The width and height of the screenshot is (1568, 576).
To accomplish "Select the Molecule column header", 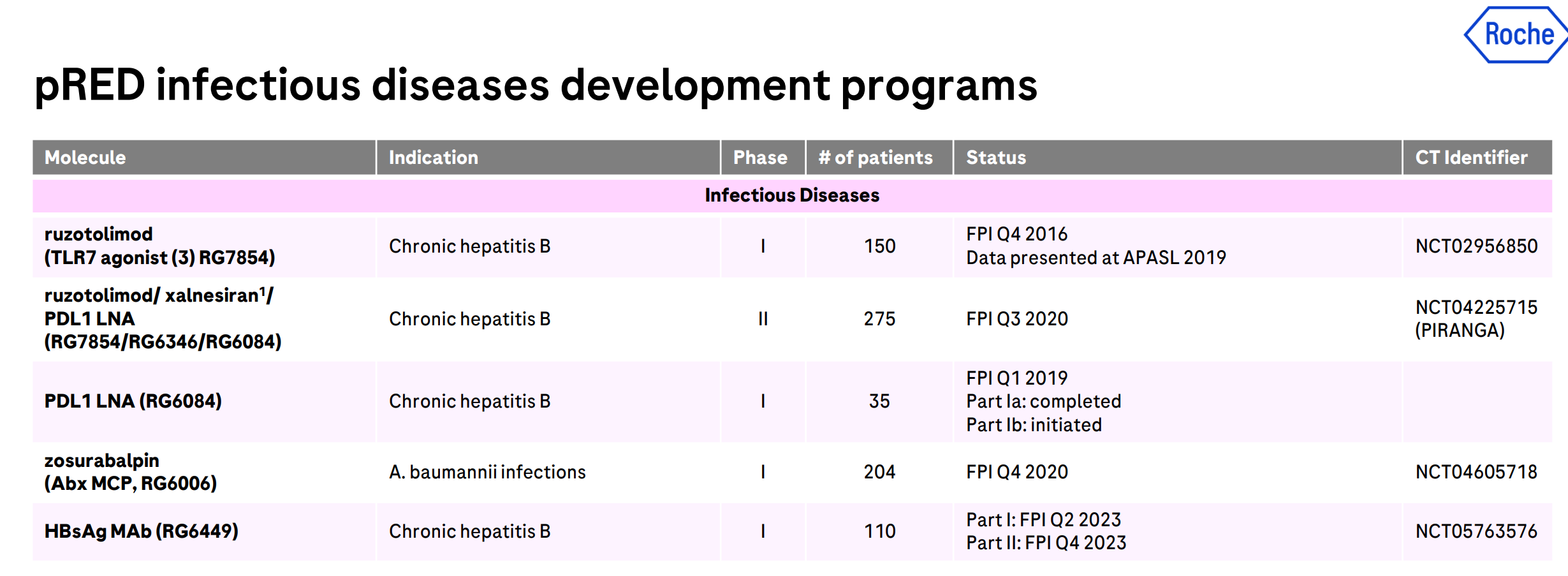I will 85,158.
